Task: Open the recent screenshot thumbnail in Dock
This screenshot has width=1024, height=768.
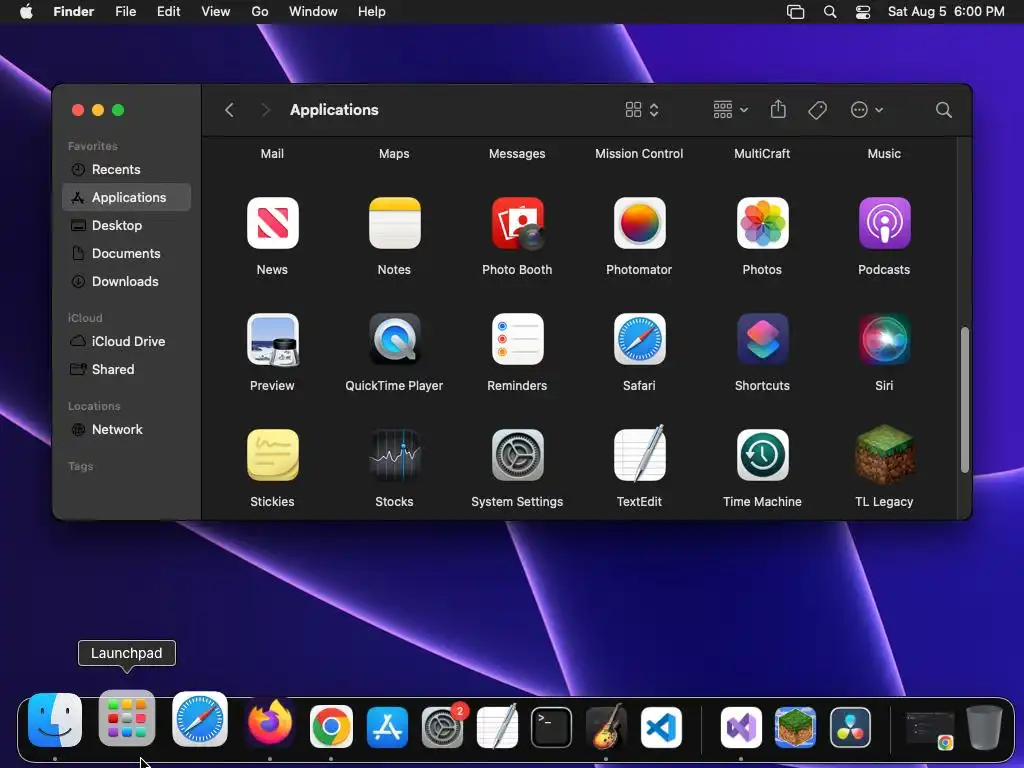Action: pyautogui.click(x=930, y=729)
